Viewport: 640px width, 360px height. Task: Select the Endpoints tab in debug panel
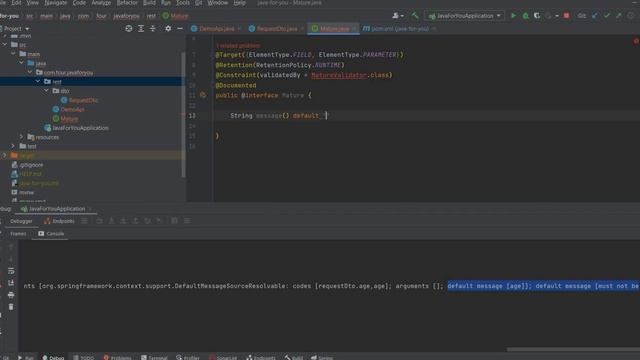pos(60,221)
